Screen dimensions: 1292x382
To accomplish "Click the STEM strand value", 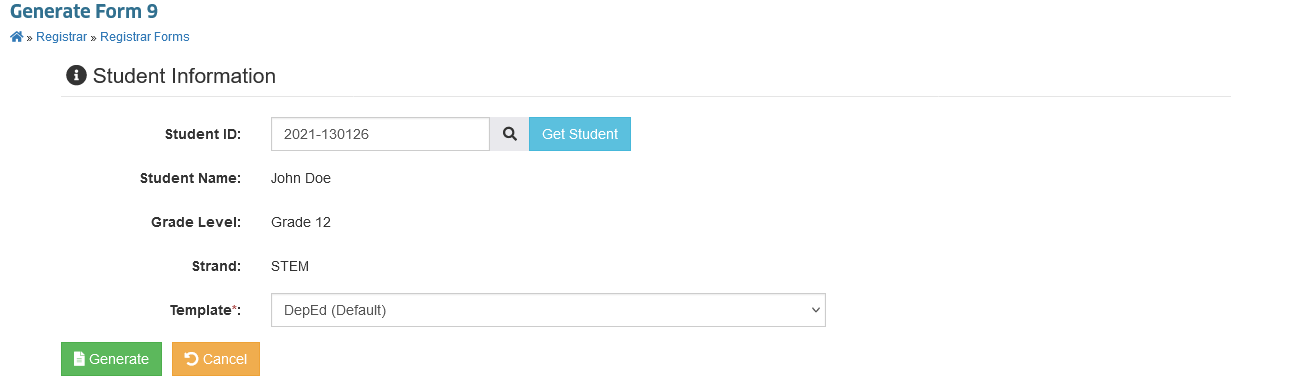I will [290, 266].
